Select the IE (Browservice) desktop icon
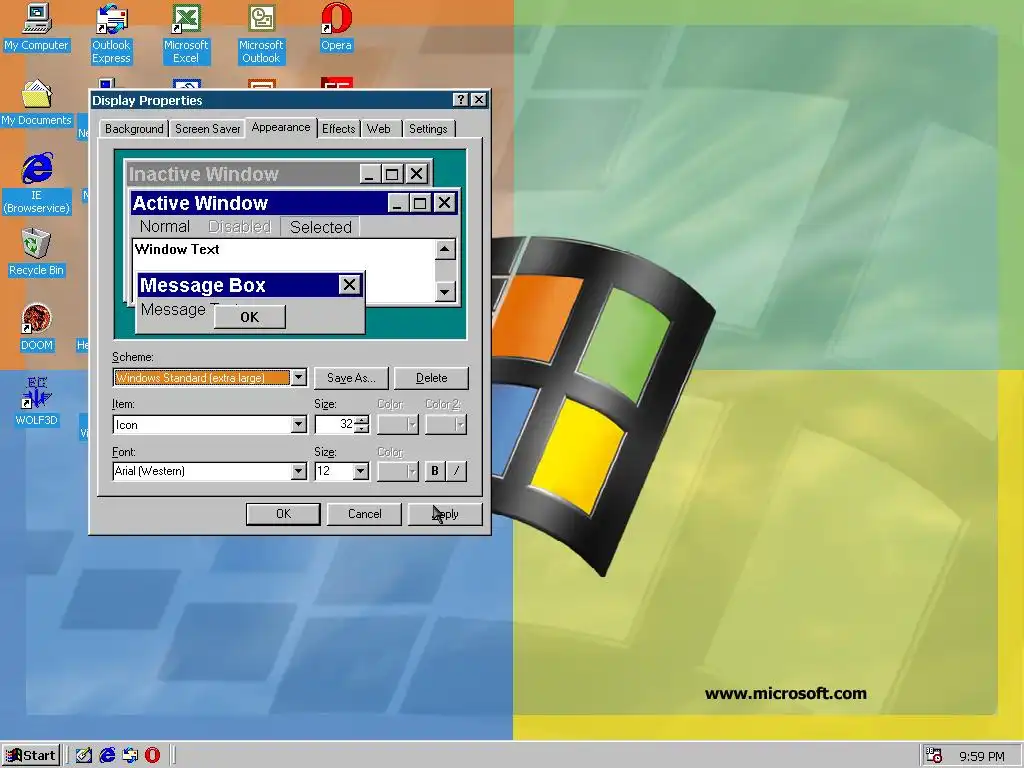Image resolution: width=1024 pixels, height=768 pixels. 37,184
